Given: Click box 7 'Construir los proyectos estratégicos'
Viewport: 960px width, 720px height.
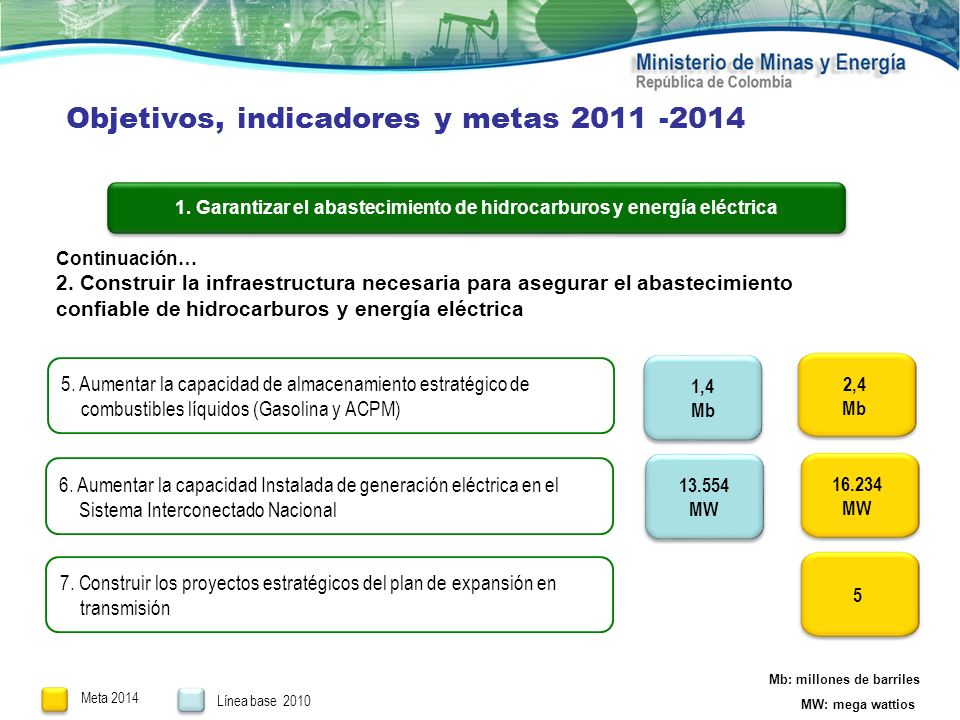Looking at the screenshot, I should [x=329, y=594].
